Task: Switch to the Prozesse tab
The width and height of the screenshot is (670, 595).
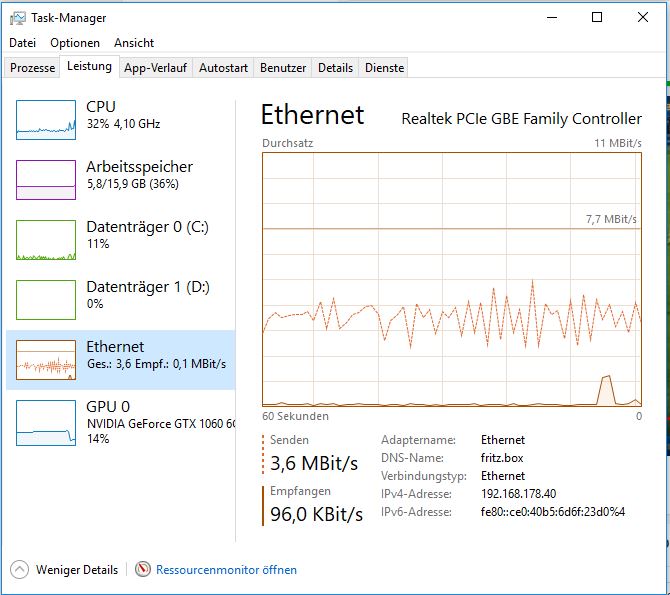Action: pos(32,68)
